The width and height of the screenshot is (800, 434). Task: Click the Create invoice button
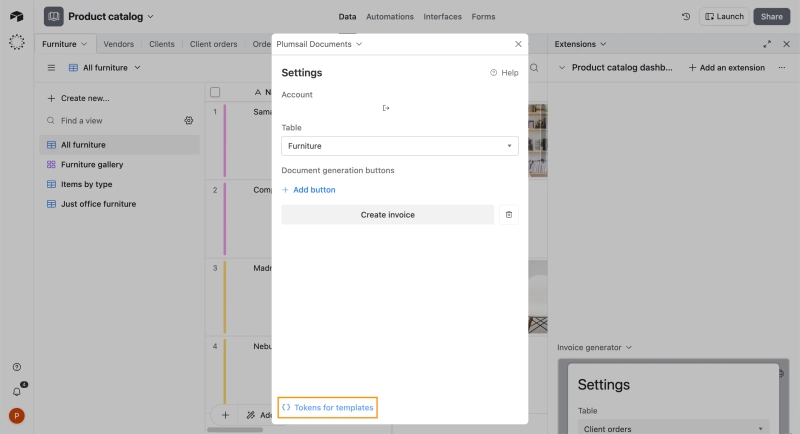click(388, 215)
